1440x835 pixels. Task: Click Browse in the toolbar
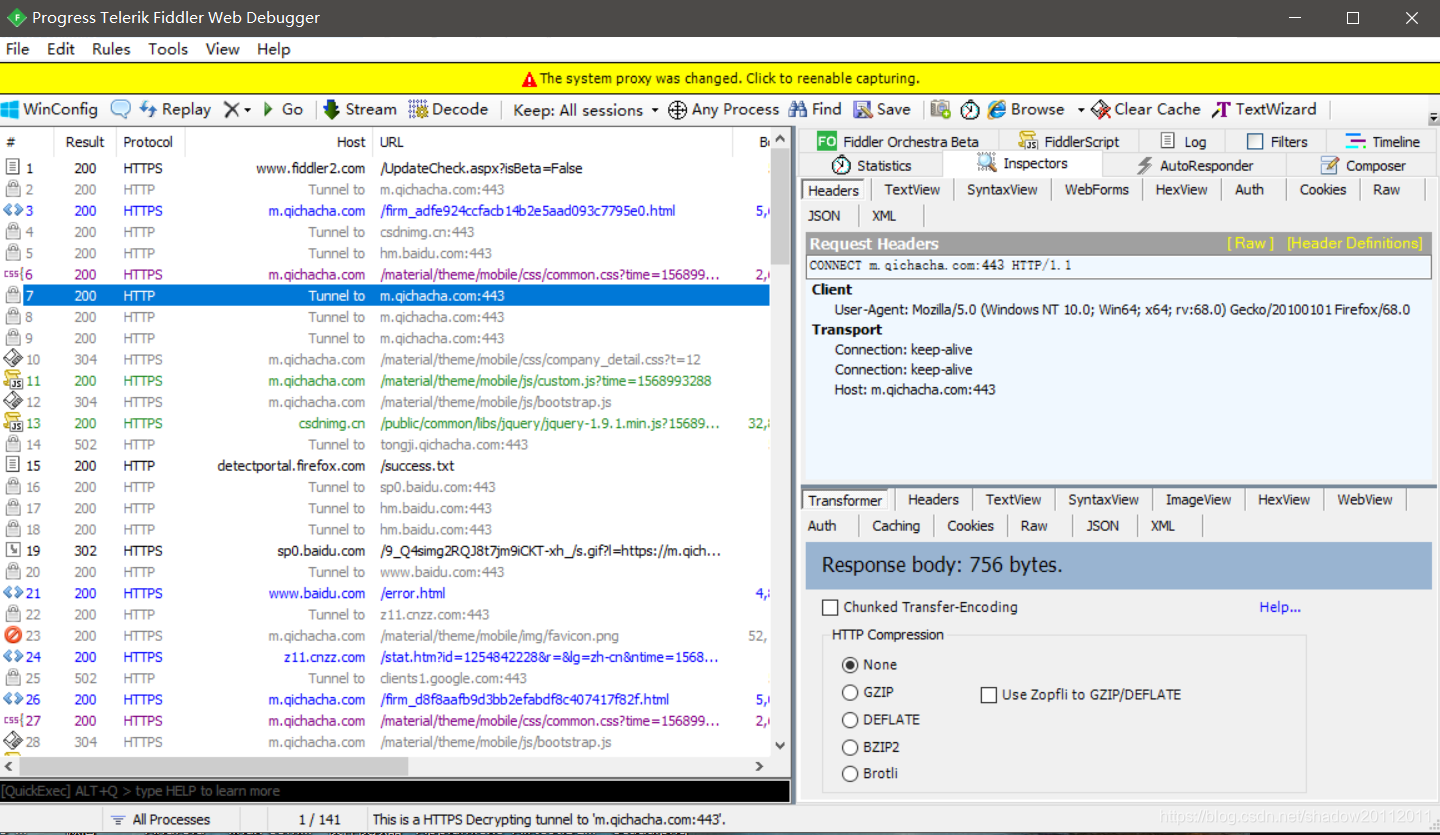1026,109
